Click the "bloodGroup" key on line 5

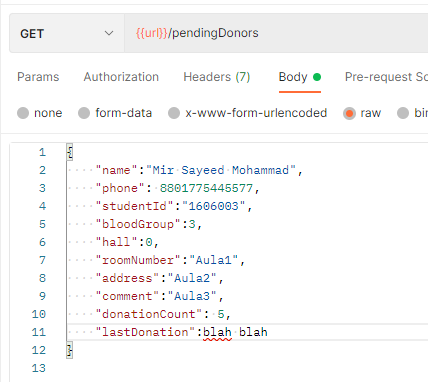click(138, 224)
